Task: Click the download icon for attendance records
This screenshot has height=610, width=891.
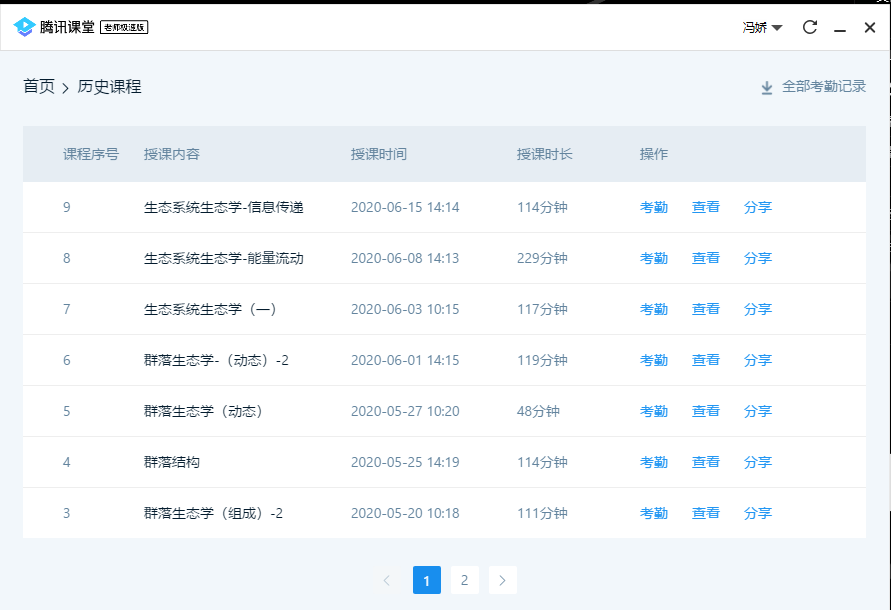Action: click(x=767, y=88)
